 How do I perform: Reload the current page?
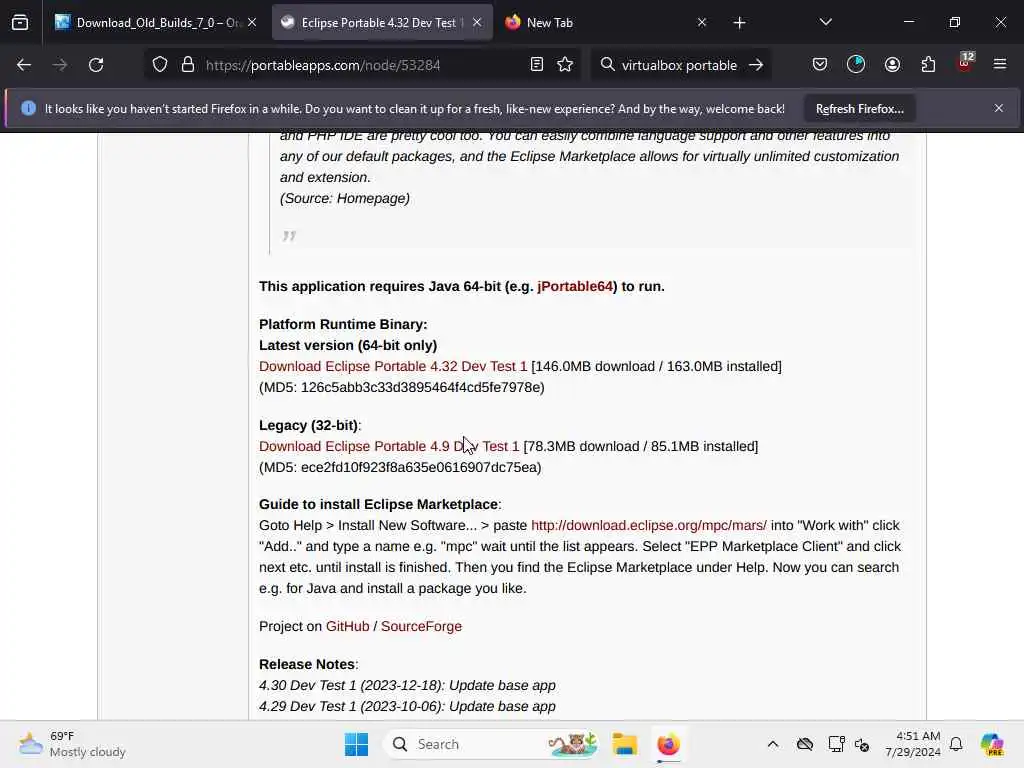coord(96,65)
